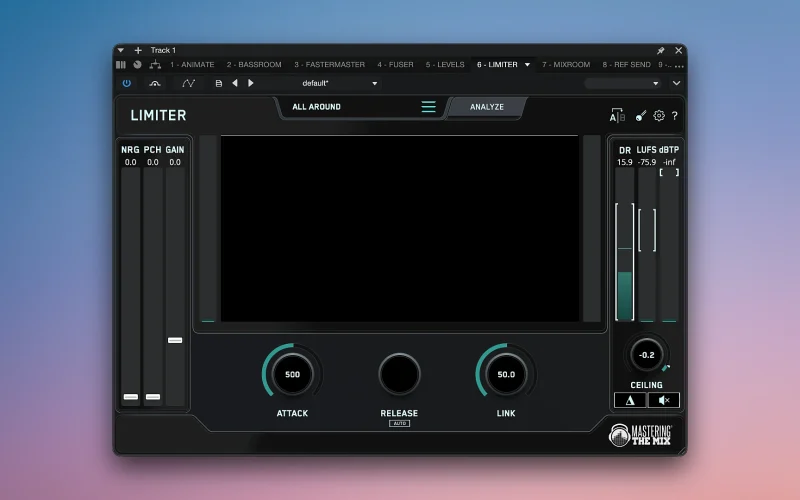This screenshot has width=800, height=500.
Task: Switch to the 3 - FASTERMASTER tab
Action: tap(329, 65)
